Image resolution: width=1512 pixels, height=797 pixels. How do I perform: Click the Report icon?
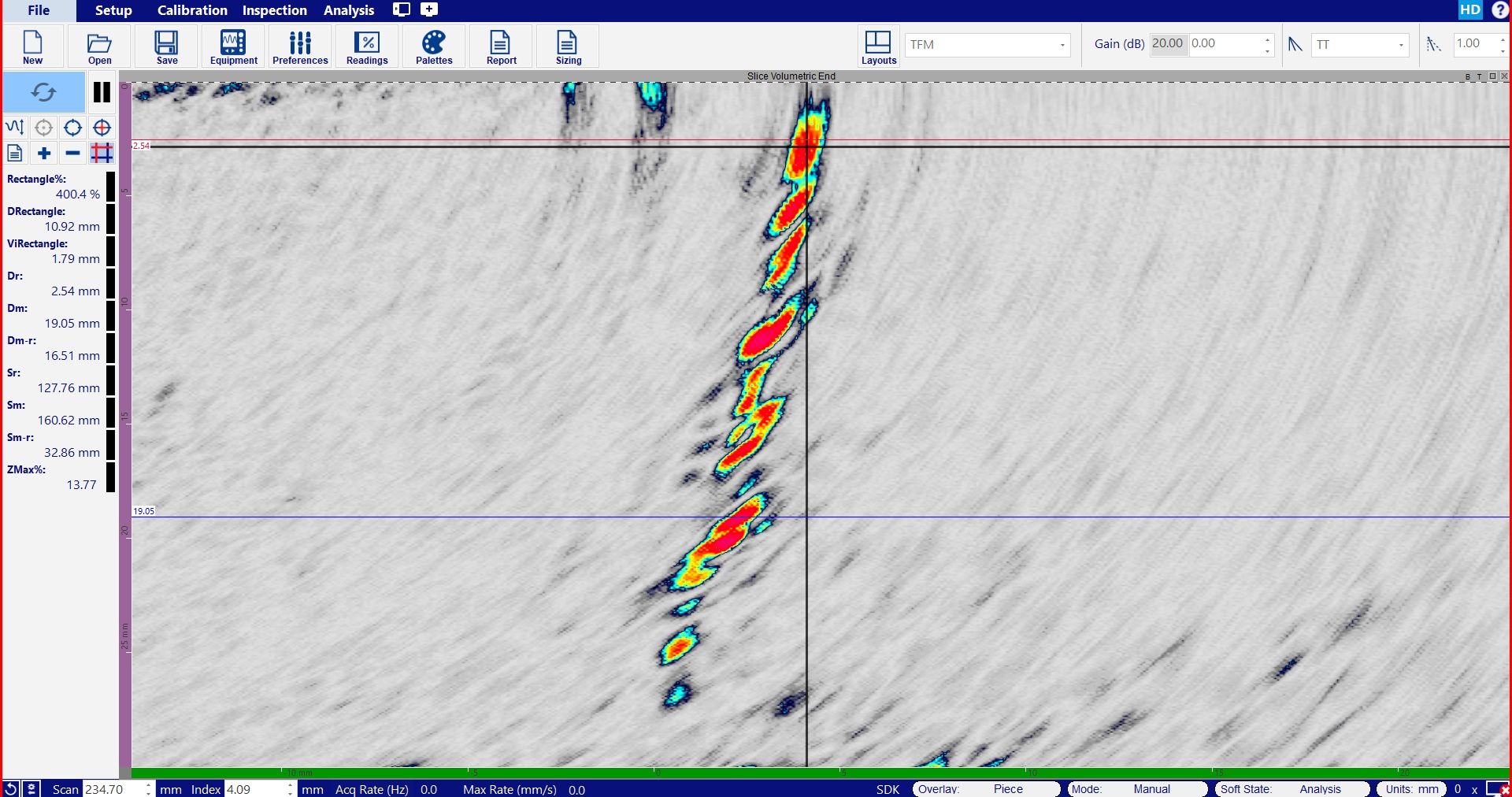501,47
